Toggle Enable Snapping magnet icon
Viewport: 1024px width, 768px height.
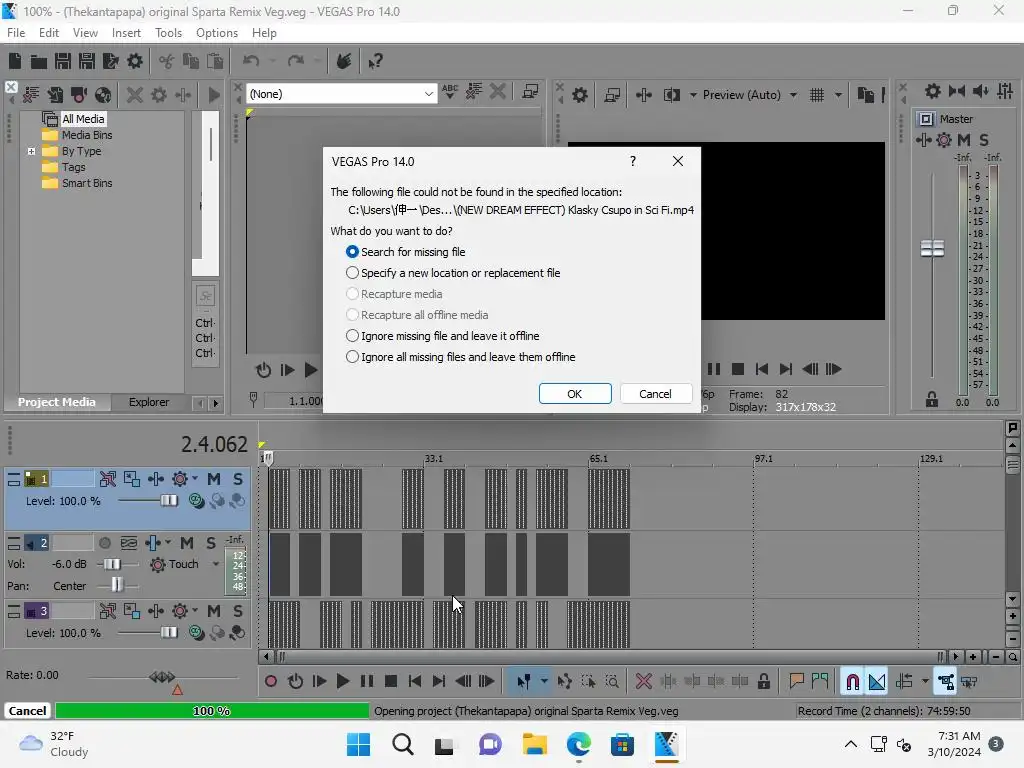point(852,682)
